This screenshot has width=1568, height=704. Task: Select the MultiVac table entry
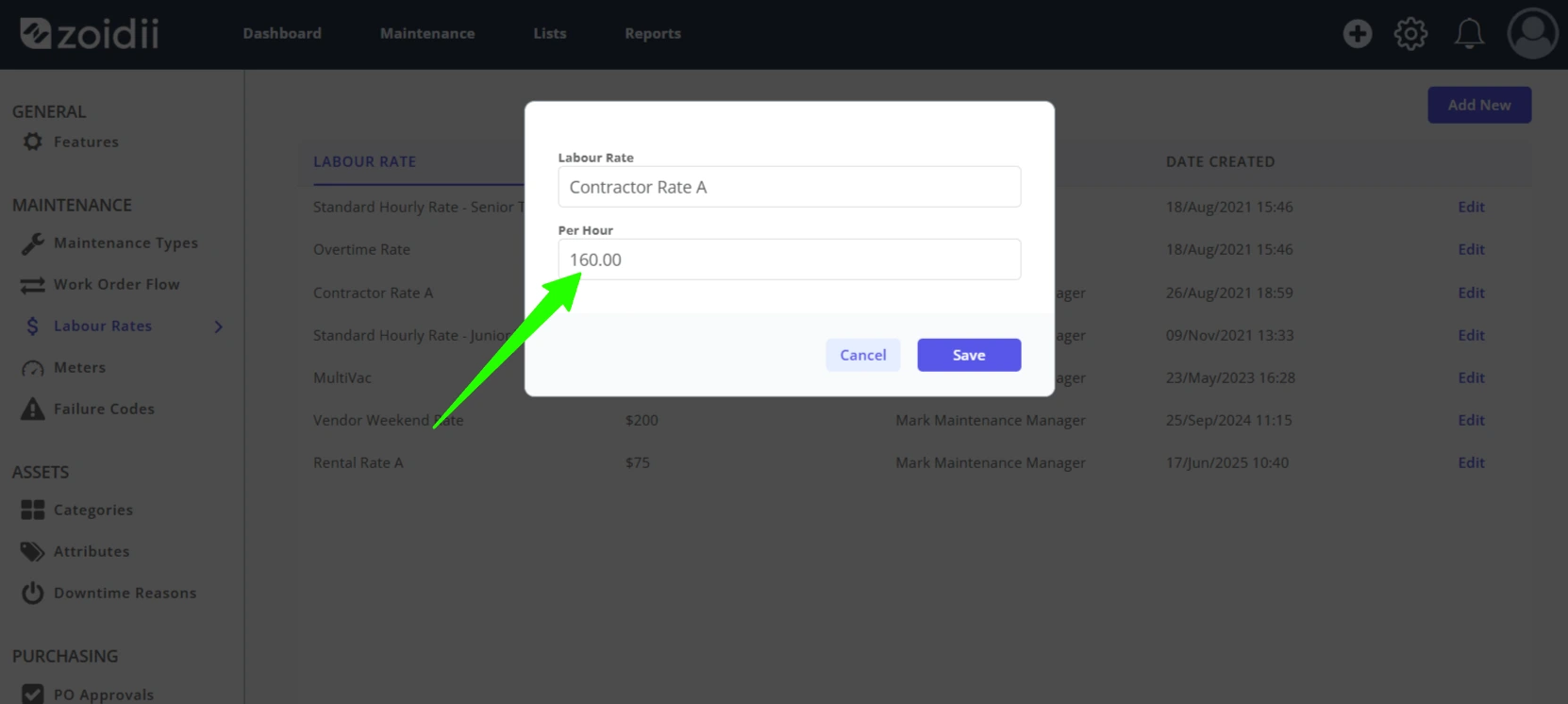tap(342, 377)
